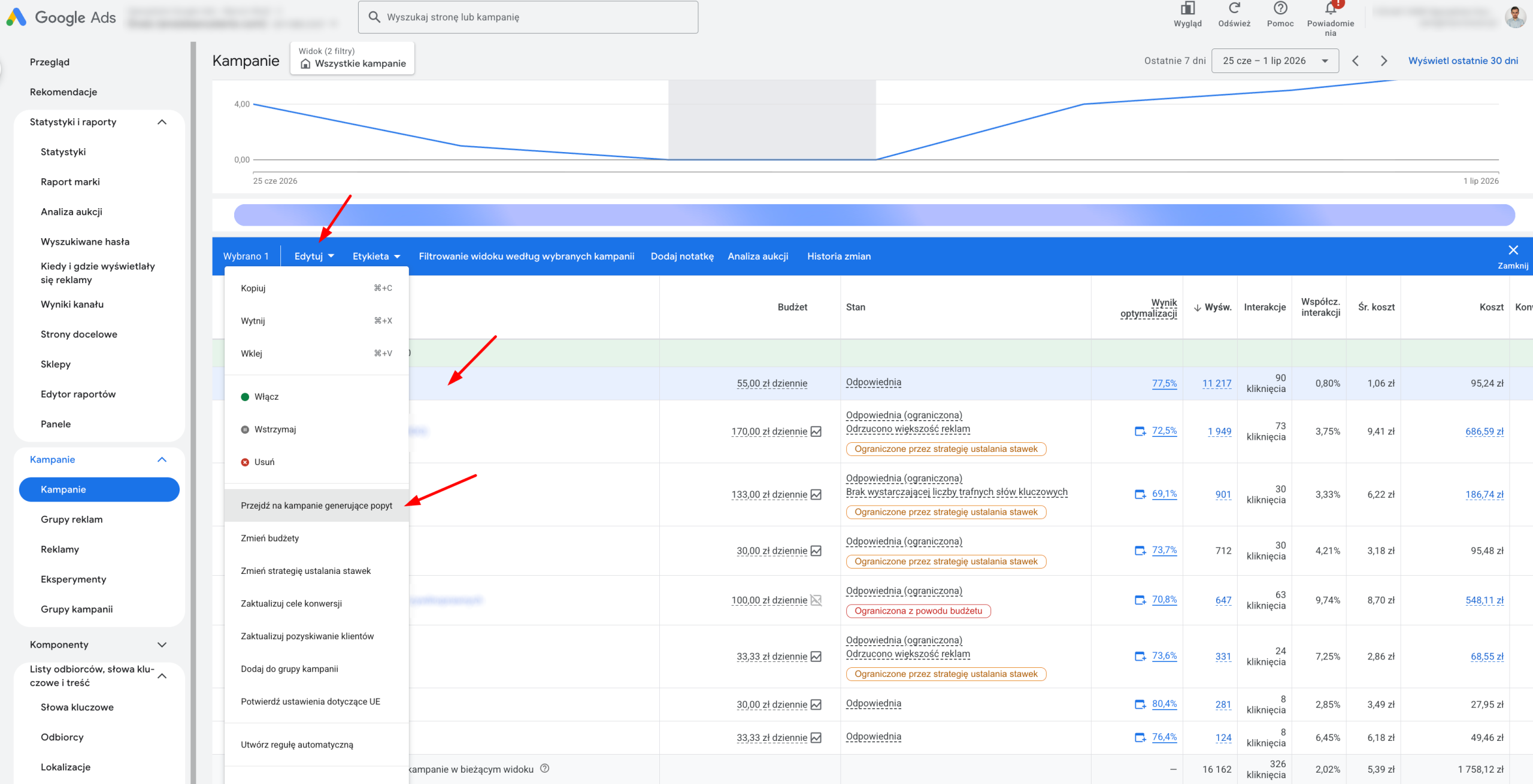Screen dimensions: 1533x784
Task: Click the recommendation icon beside 72,5%
Action: 1141,431
